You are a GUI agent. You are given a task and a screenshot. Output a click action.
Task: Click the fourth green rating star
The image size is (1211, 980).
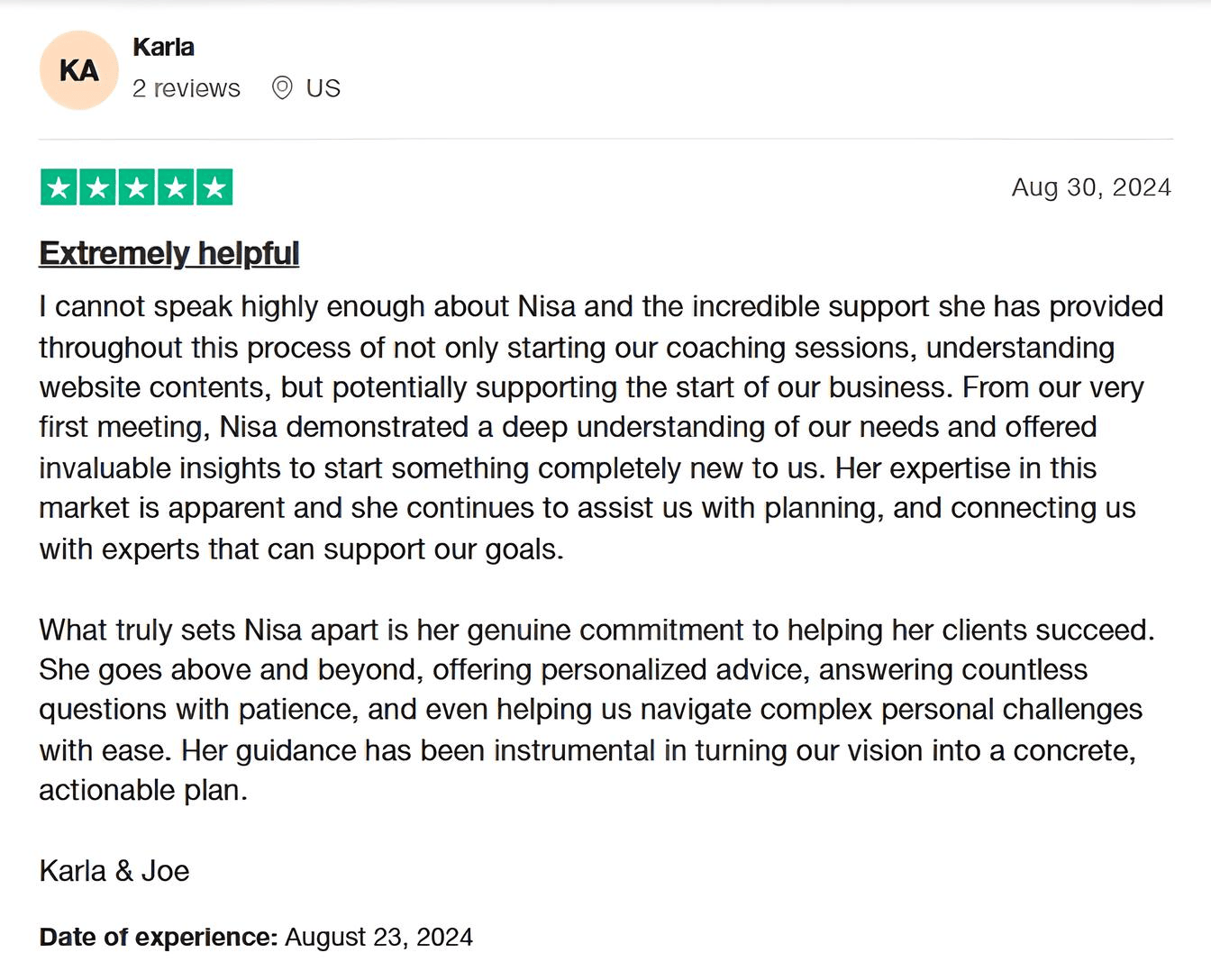pos(176,187)
